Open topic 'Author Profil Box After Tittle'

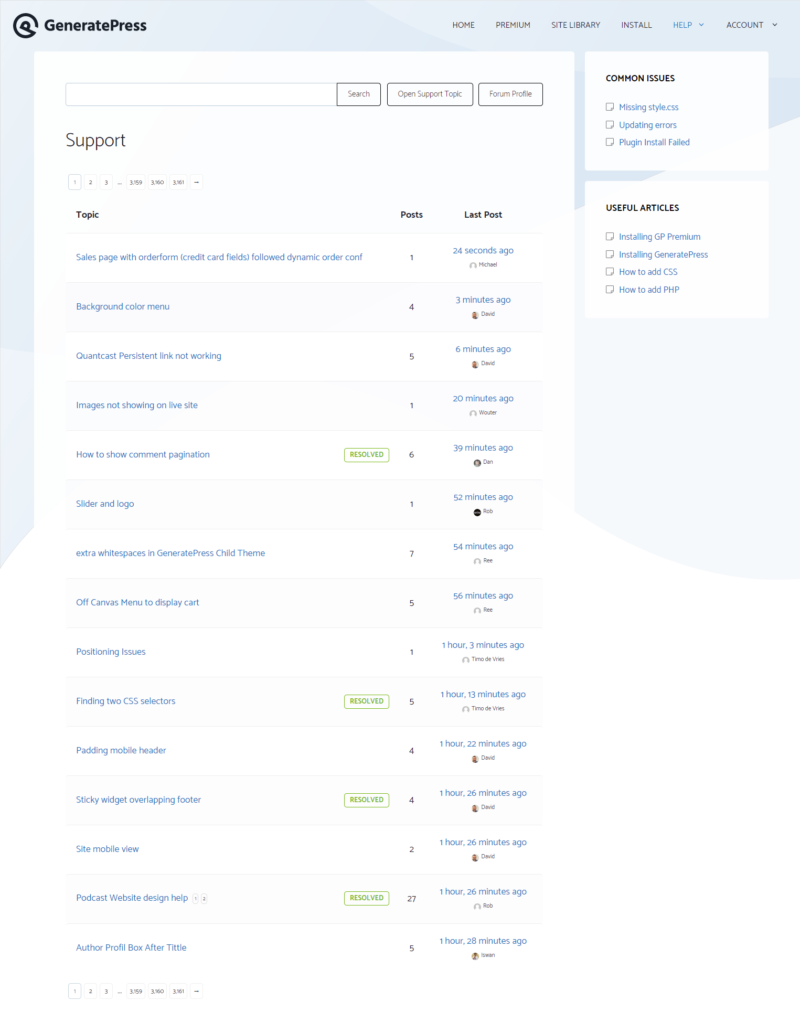coord(131,947)
